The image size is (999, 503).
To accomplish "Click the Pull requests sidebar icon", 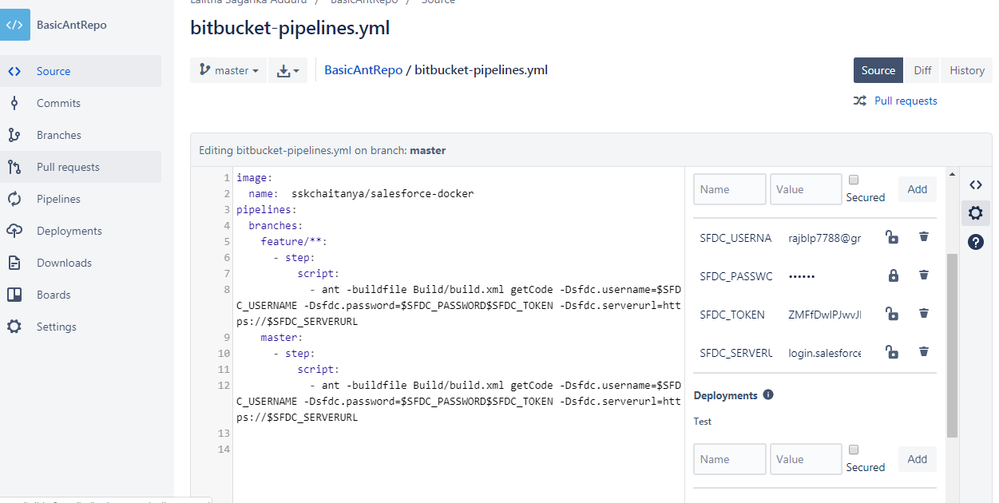I will click(x=14, y=167).
